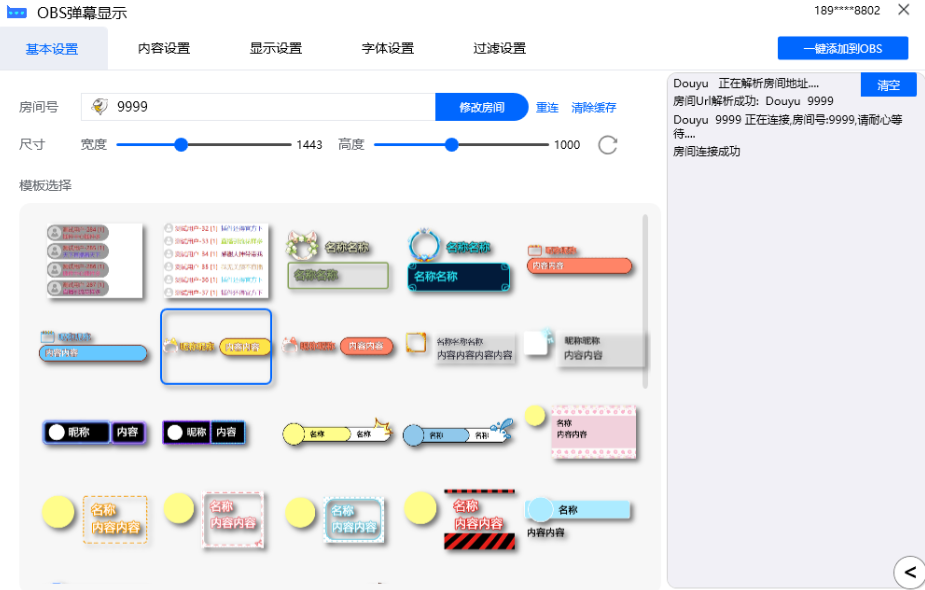Select the light-blue bar 名称 template

(578, 519)
